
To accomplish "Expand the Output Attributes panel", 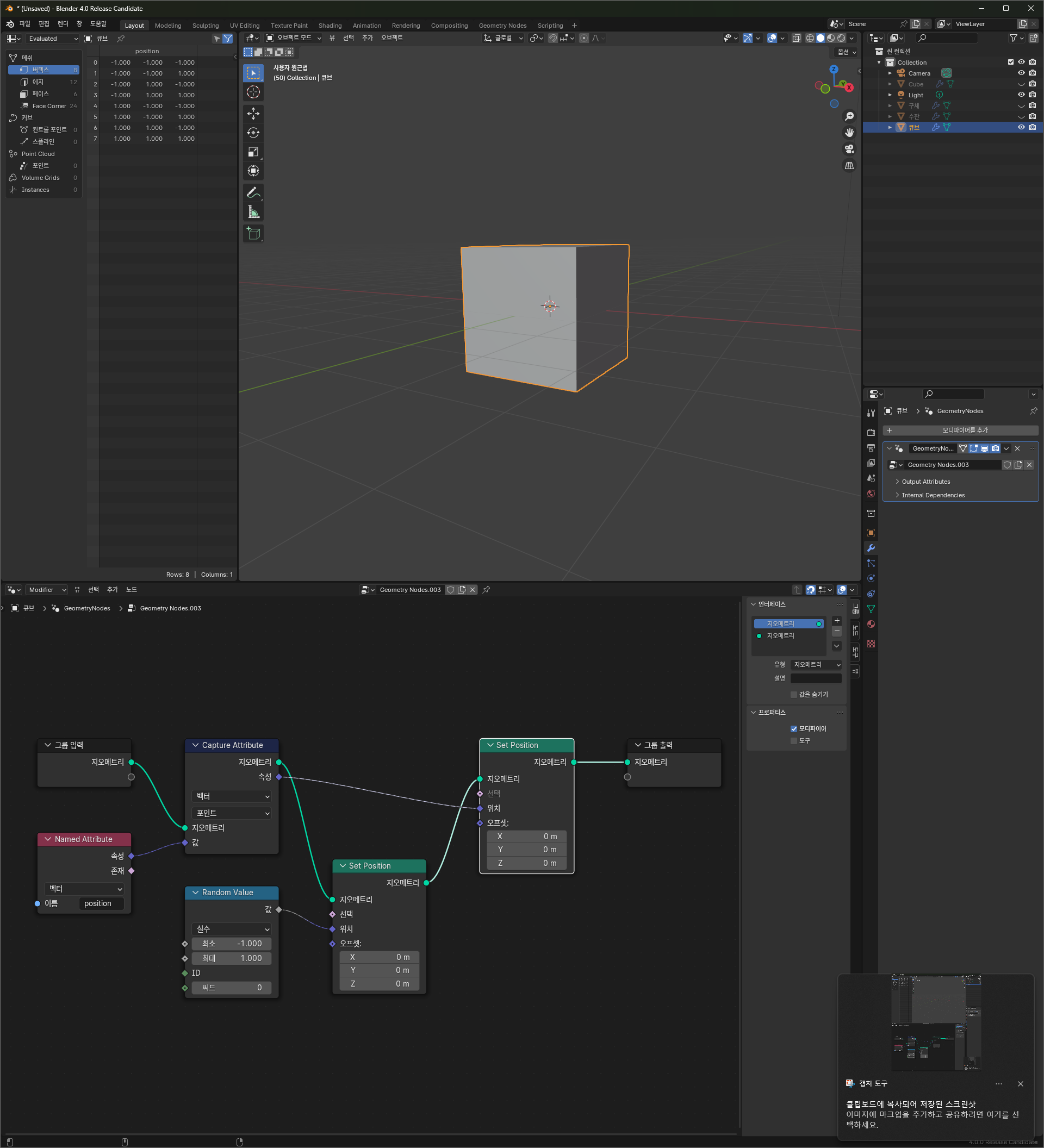I will 925,482.
